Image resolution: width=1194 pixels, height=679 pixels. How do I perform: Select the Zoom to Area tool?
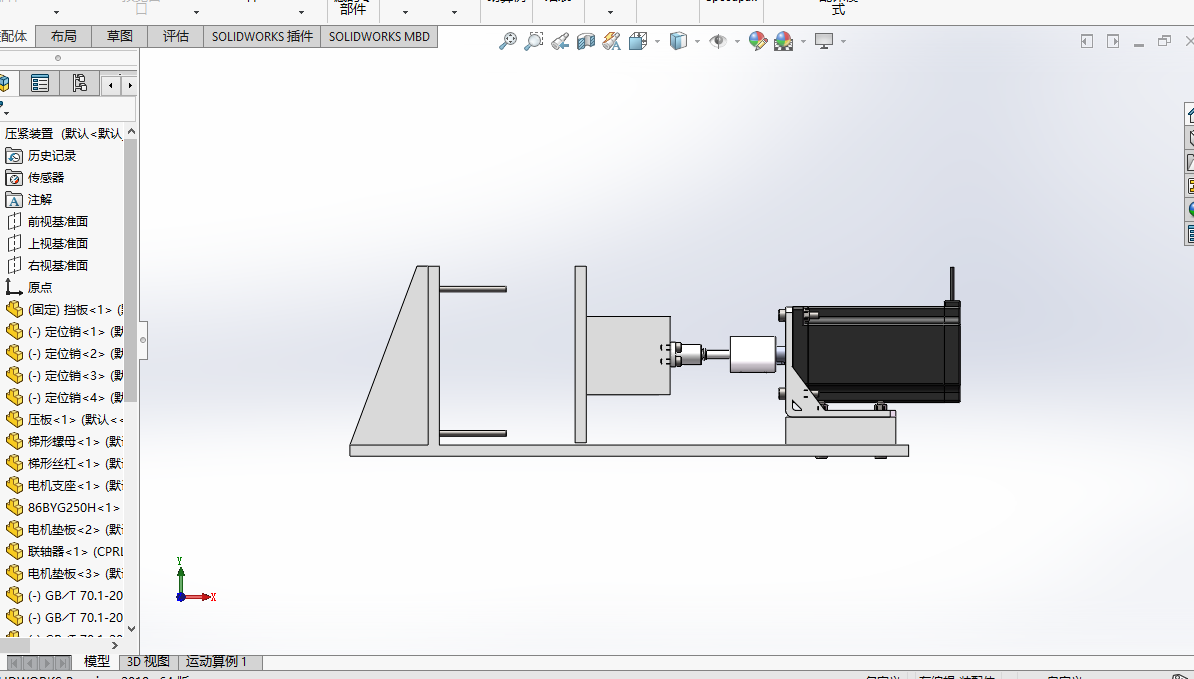(534, 41)
